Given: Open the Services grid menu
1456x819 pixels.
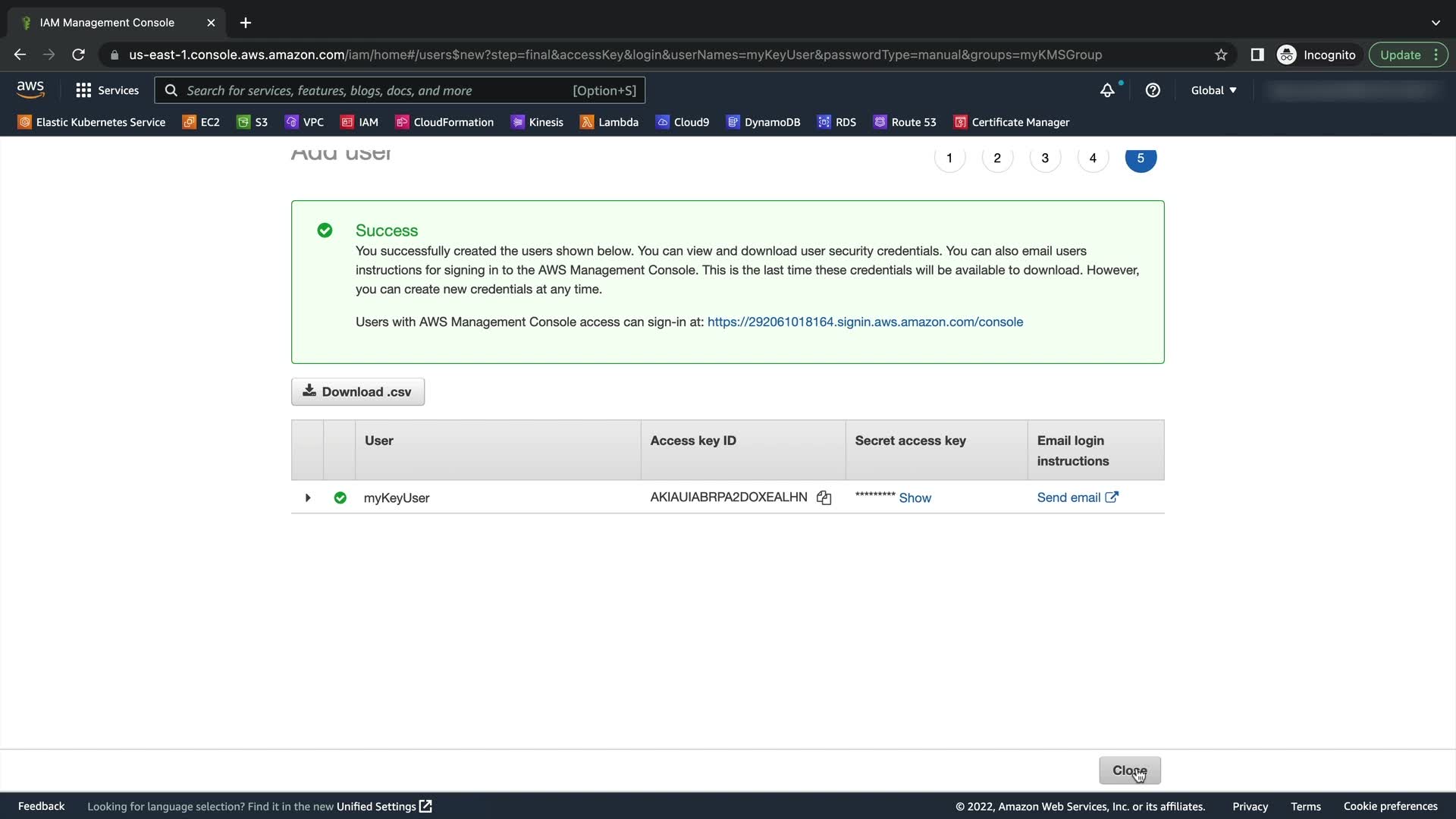Looking at the screenshot, I should (107, 90).
